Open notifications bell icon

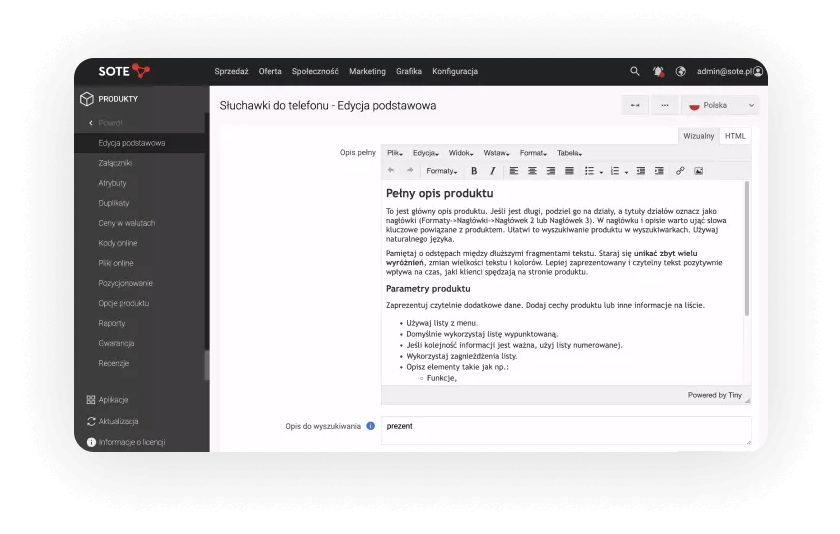pos(658,72)
